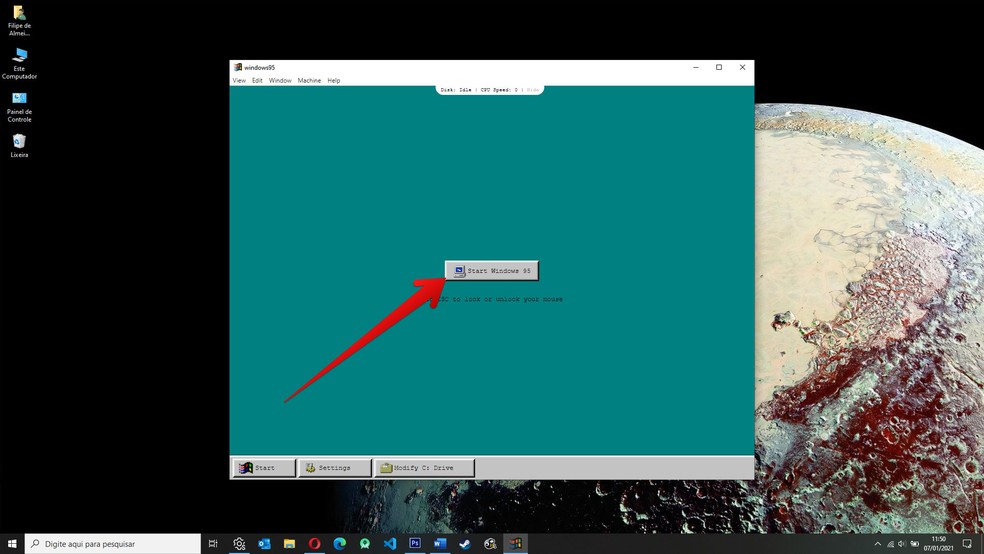Open Visual Studio Code from taskbar
This screenshot has height=554, width=984.
point(390,543)
